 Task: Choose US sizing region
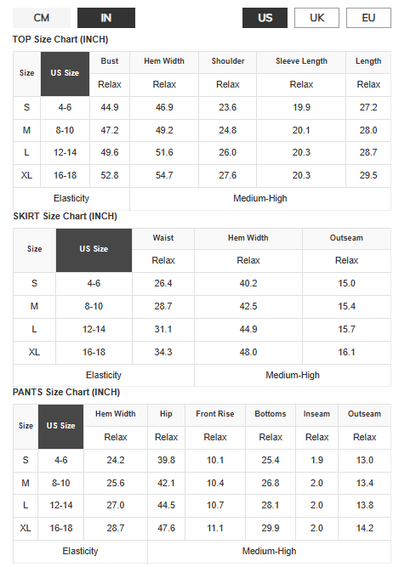click(265, 18)
